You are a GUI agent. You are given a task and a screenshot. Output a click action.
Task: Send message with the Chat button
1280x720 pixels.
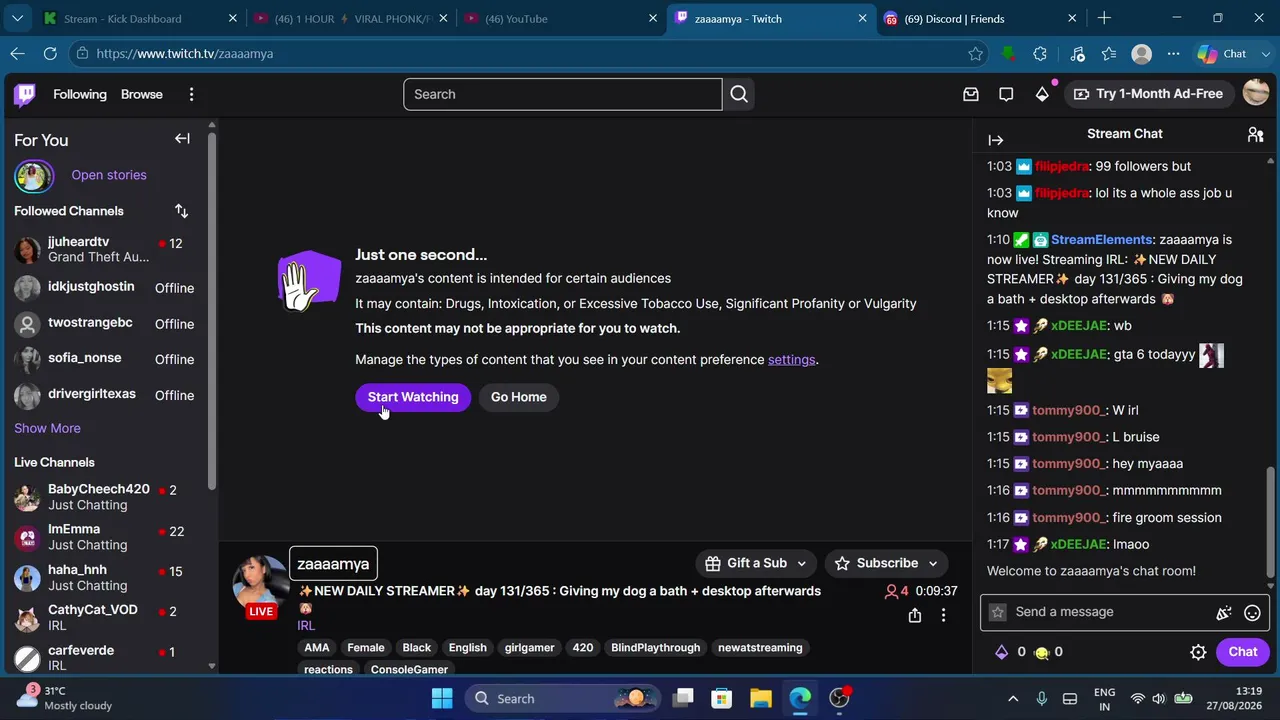click(1243, 652)
